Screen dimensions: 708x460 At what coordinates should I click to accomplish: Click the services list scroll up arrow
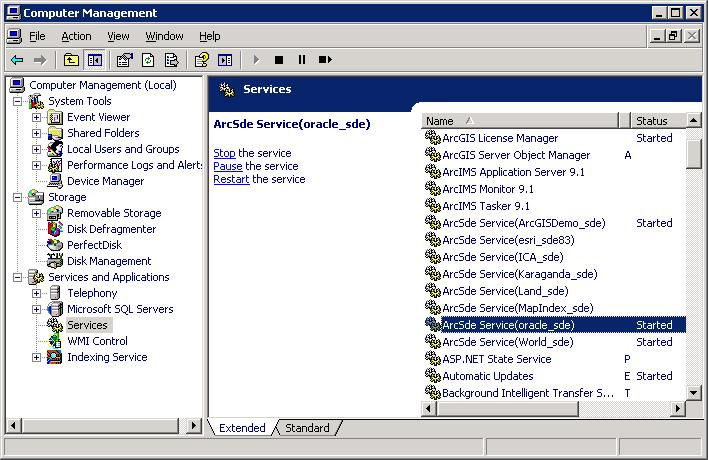point(694,120)
